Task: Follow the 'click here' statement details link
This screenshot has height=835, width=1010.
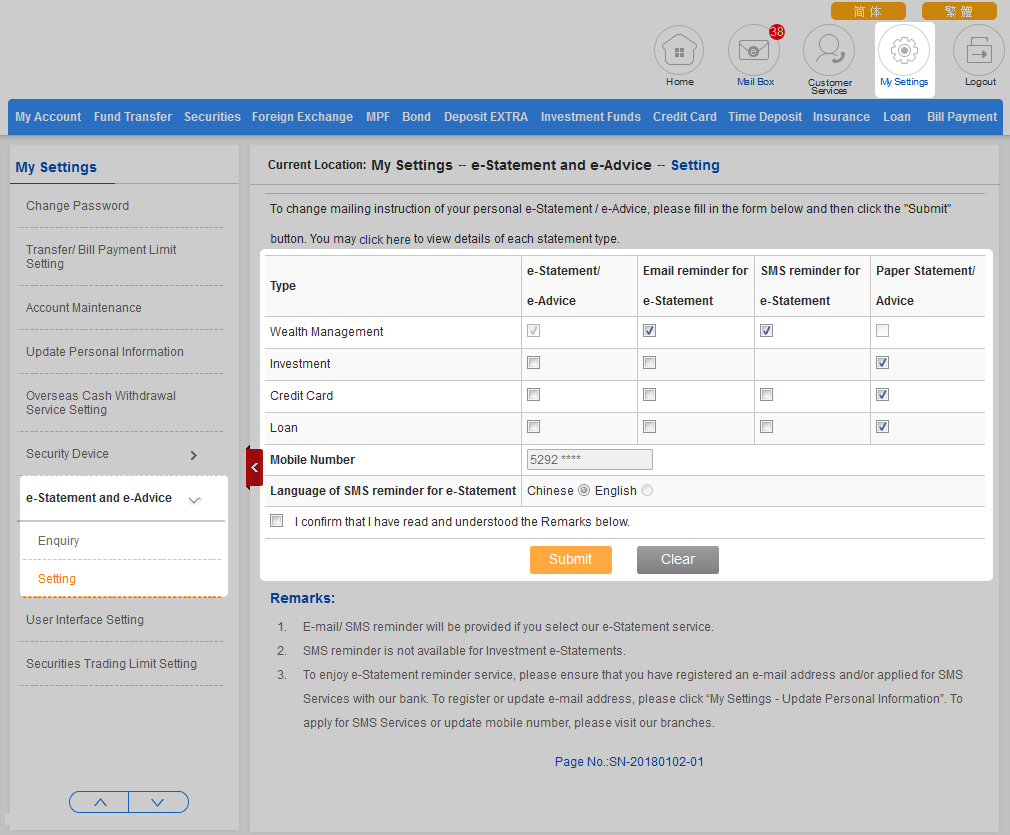Action: 385,240
